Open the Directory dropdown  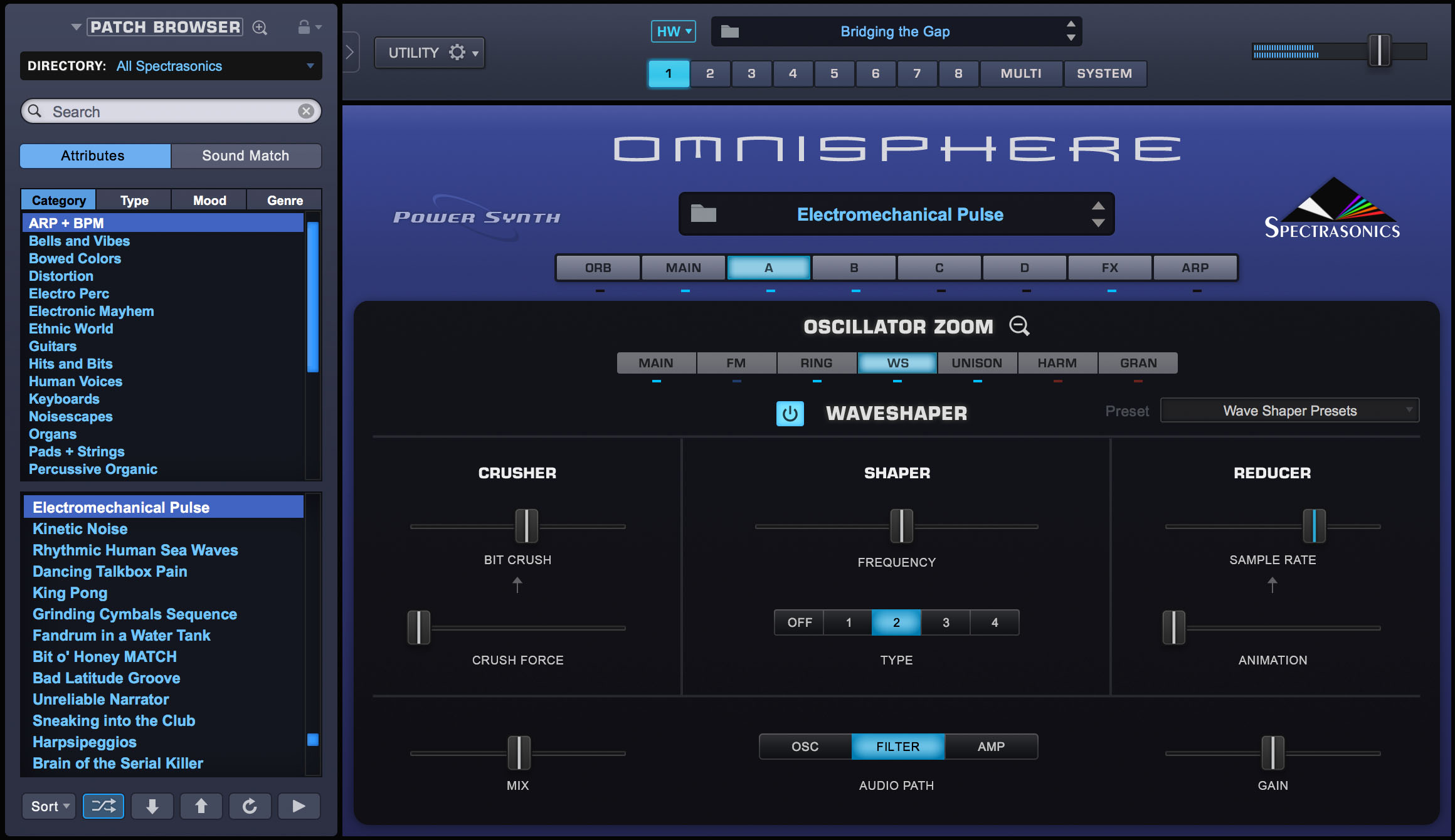pos(171,66)
